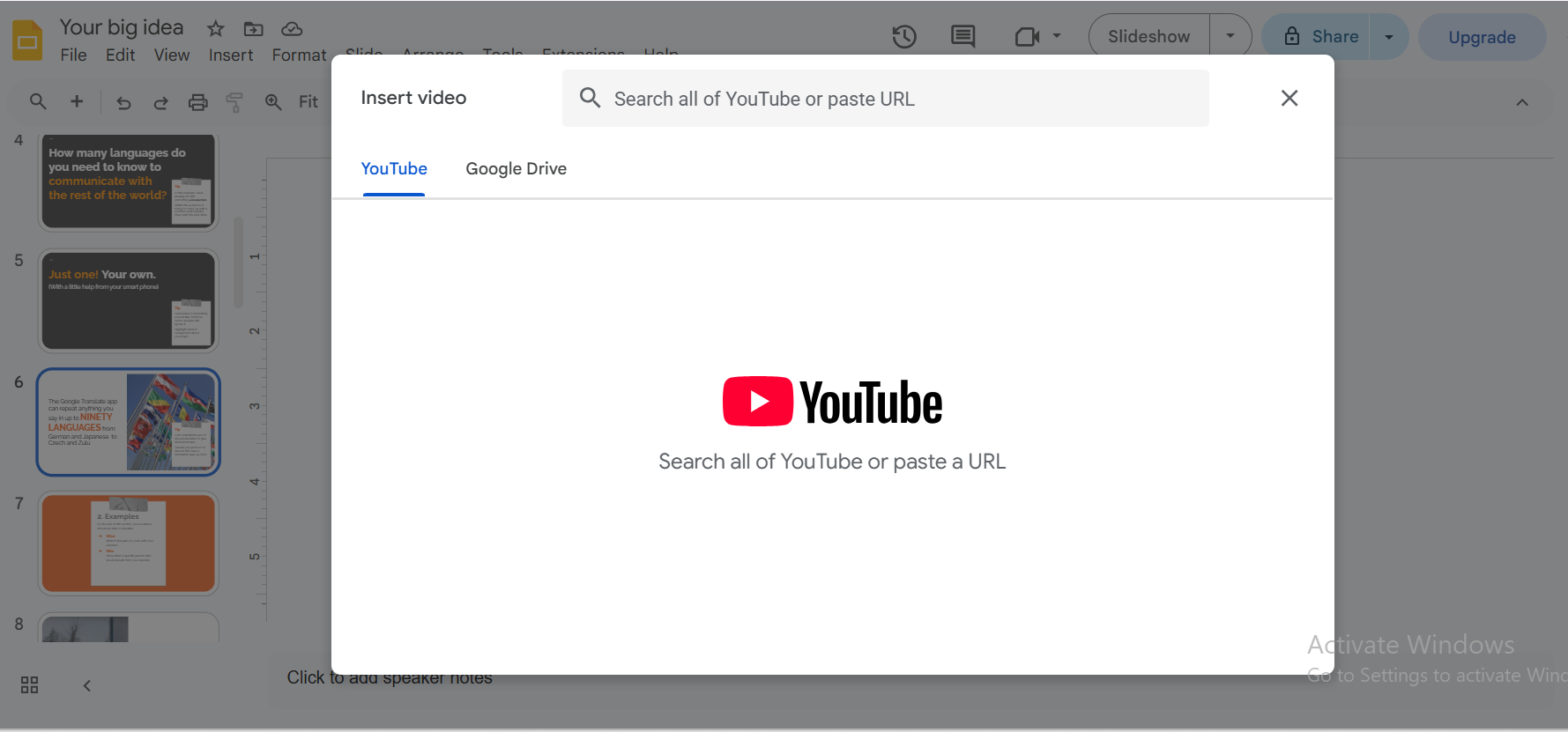1568x732 pixels.
Task: Collapse the filmstrip with left chevron
Action: [x=86, y=685]
